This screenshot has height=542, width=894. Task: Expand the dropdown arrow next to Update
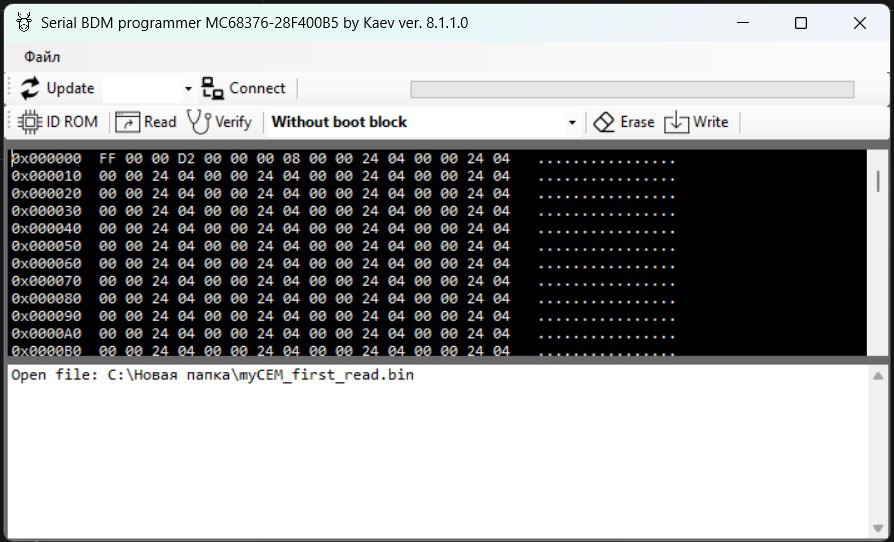click(x=188, y=89)
